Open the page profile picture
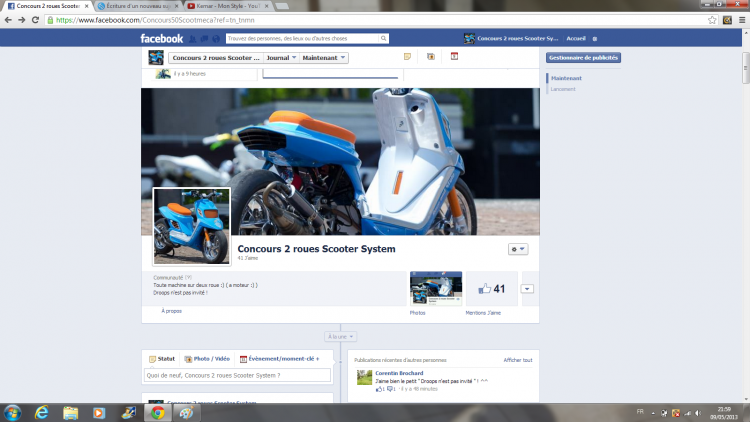This screenshot has width=750, height=422. [191, 226]
